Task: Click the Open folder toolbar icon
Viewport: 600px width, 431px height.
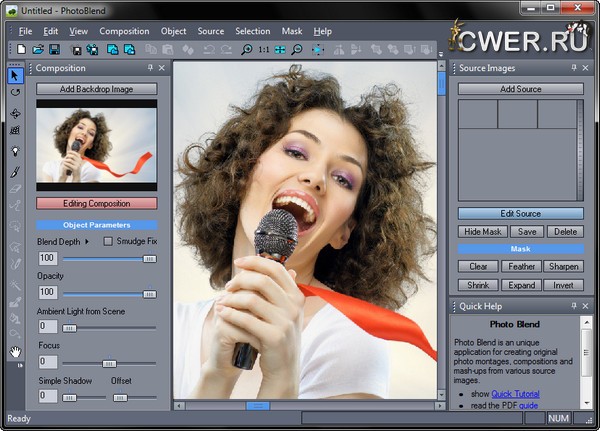Action: click(x=38, y=49)
